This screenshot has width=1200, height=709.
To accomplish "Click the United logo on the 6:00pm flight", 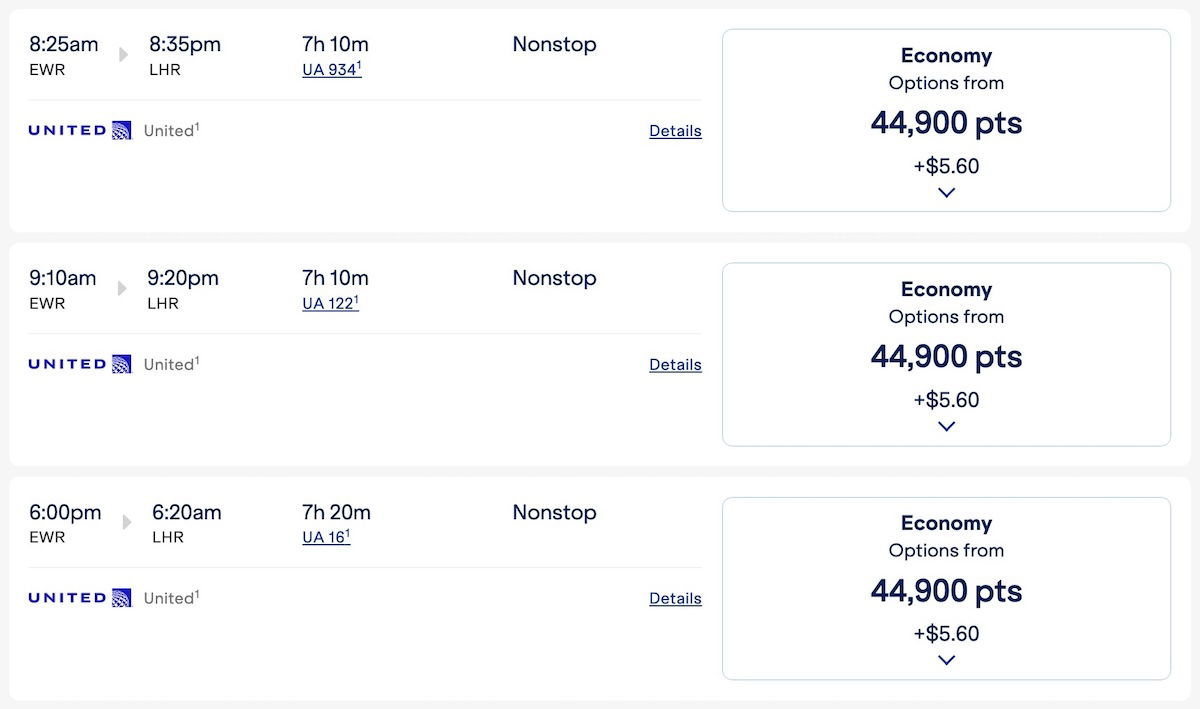I will point(80,598).
